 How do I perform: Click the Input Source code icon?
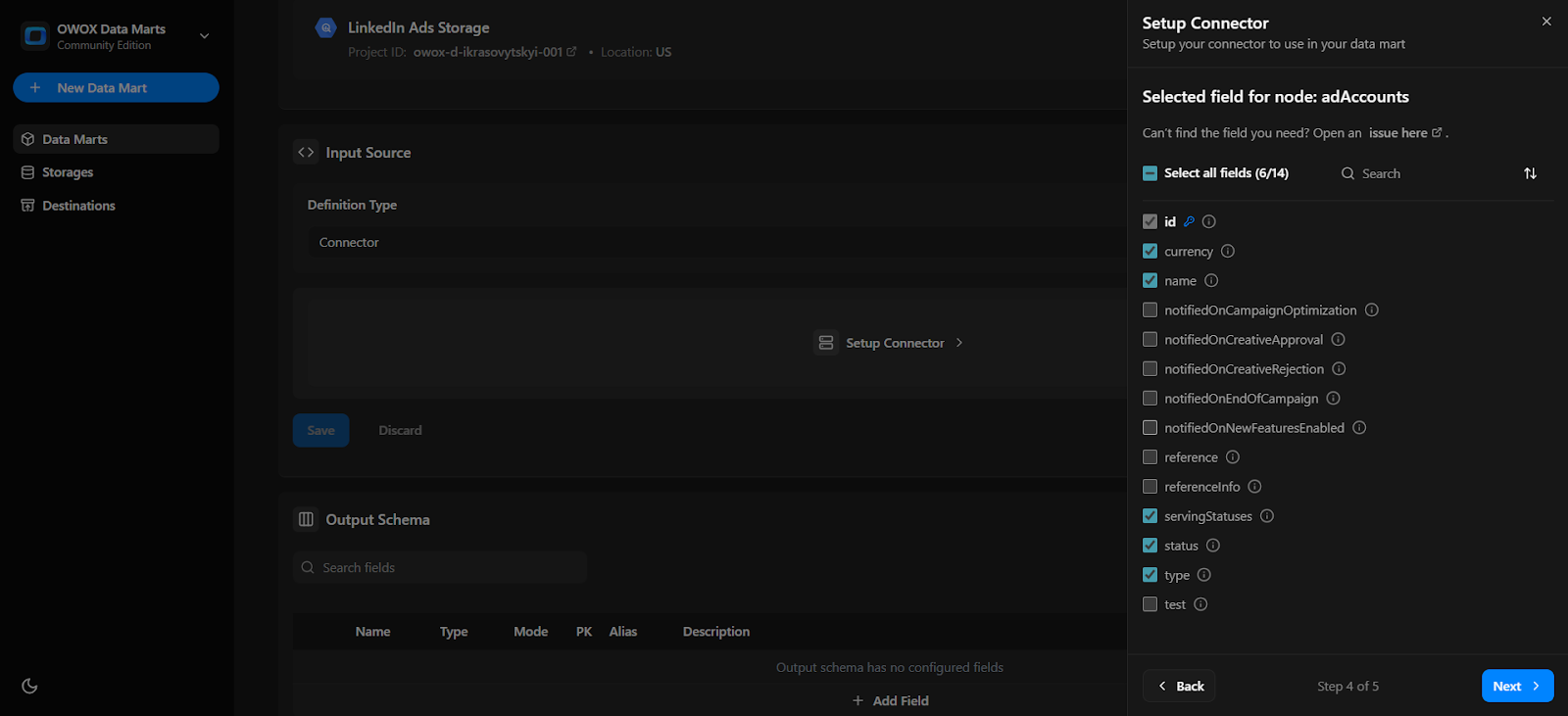coord(306,153)
